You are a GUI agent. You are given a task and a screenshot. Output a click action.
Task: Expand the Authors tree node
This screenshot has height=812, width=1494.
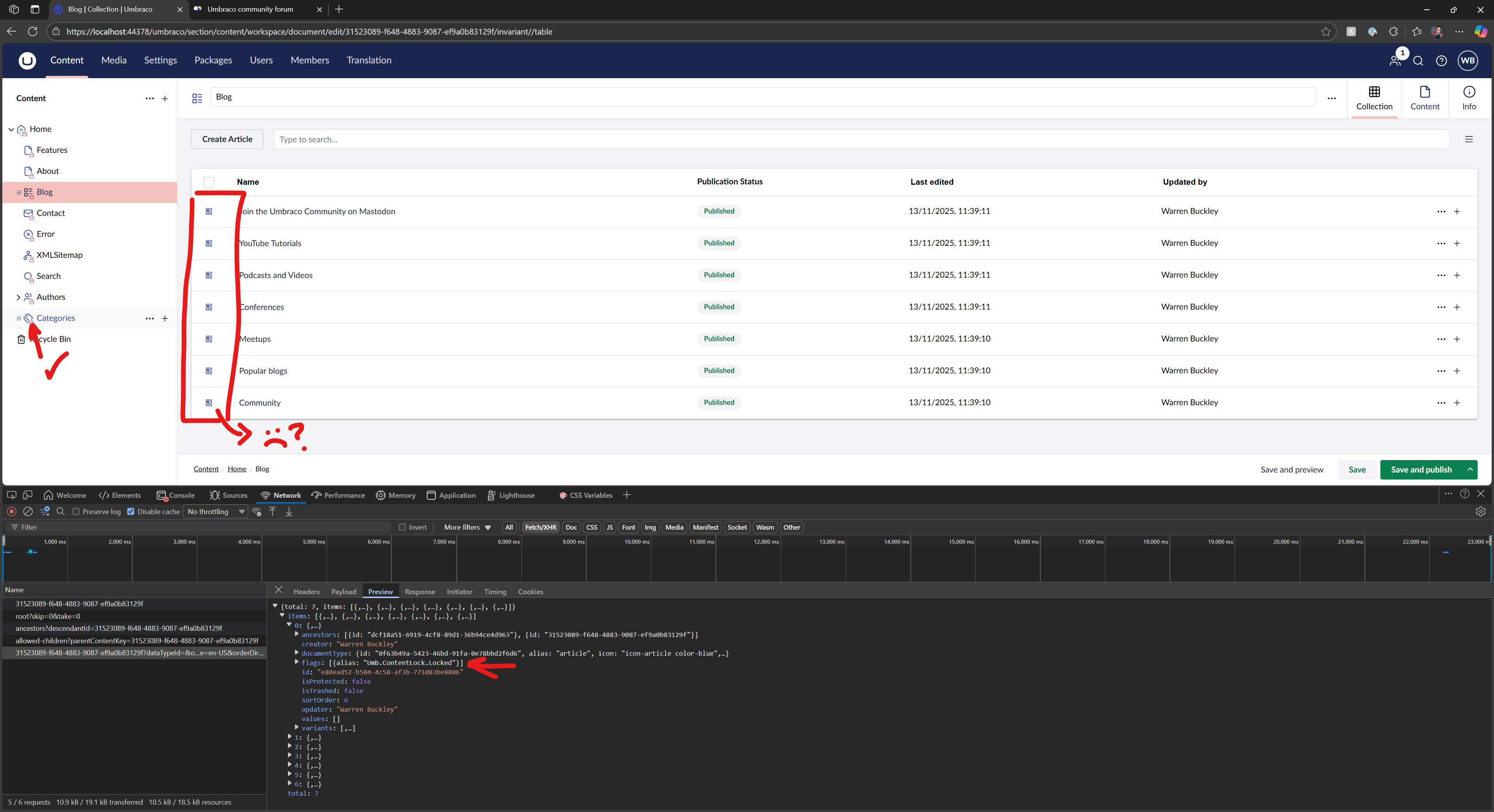(18, 297)
